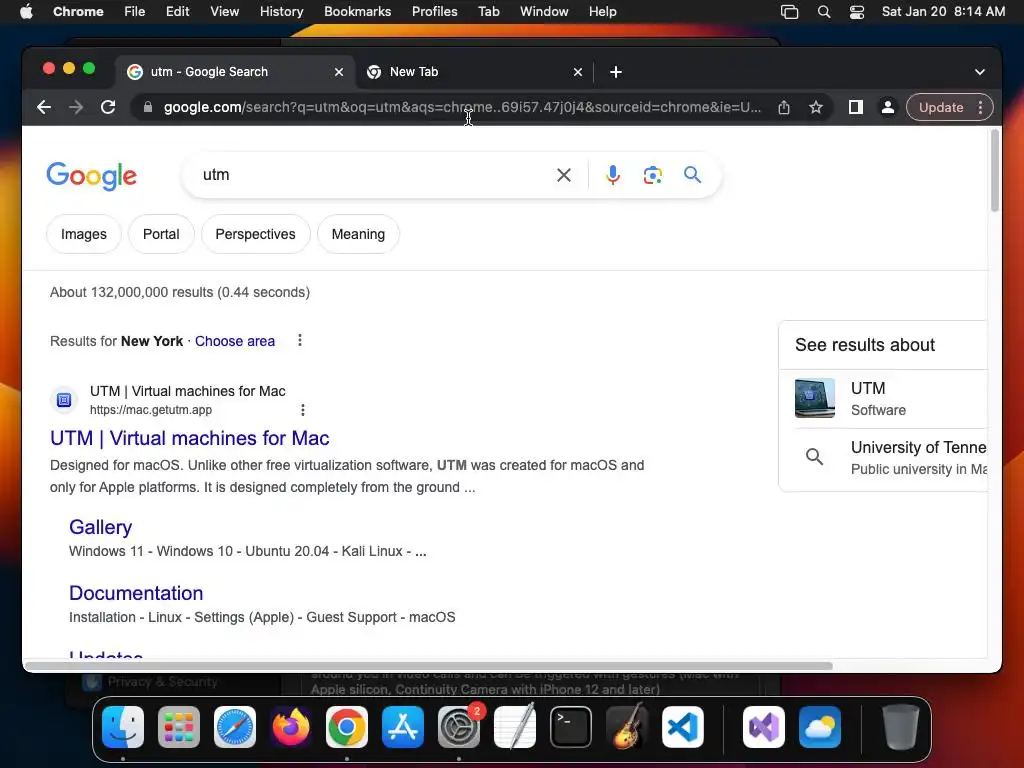Expand the tab search dropdown chevron
Viewport: 1024px width, 768px height.
pyautogui.click(x=980, y=72)
